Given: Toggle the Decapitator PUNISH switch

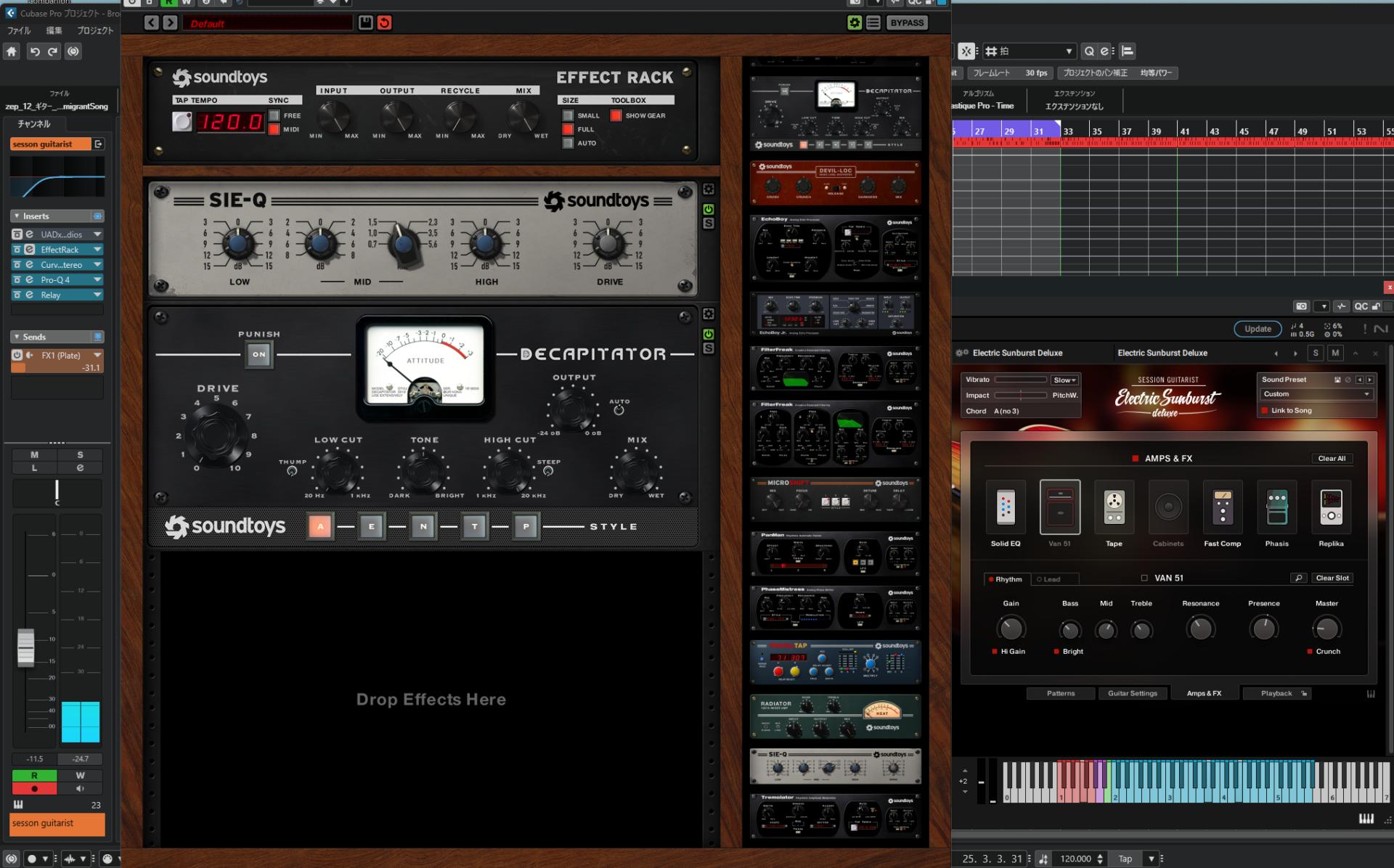Looking at the screenshot, I should pos(259,354).
